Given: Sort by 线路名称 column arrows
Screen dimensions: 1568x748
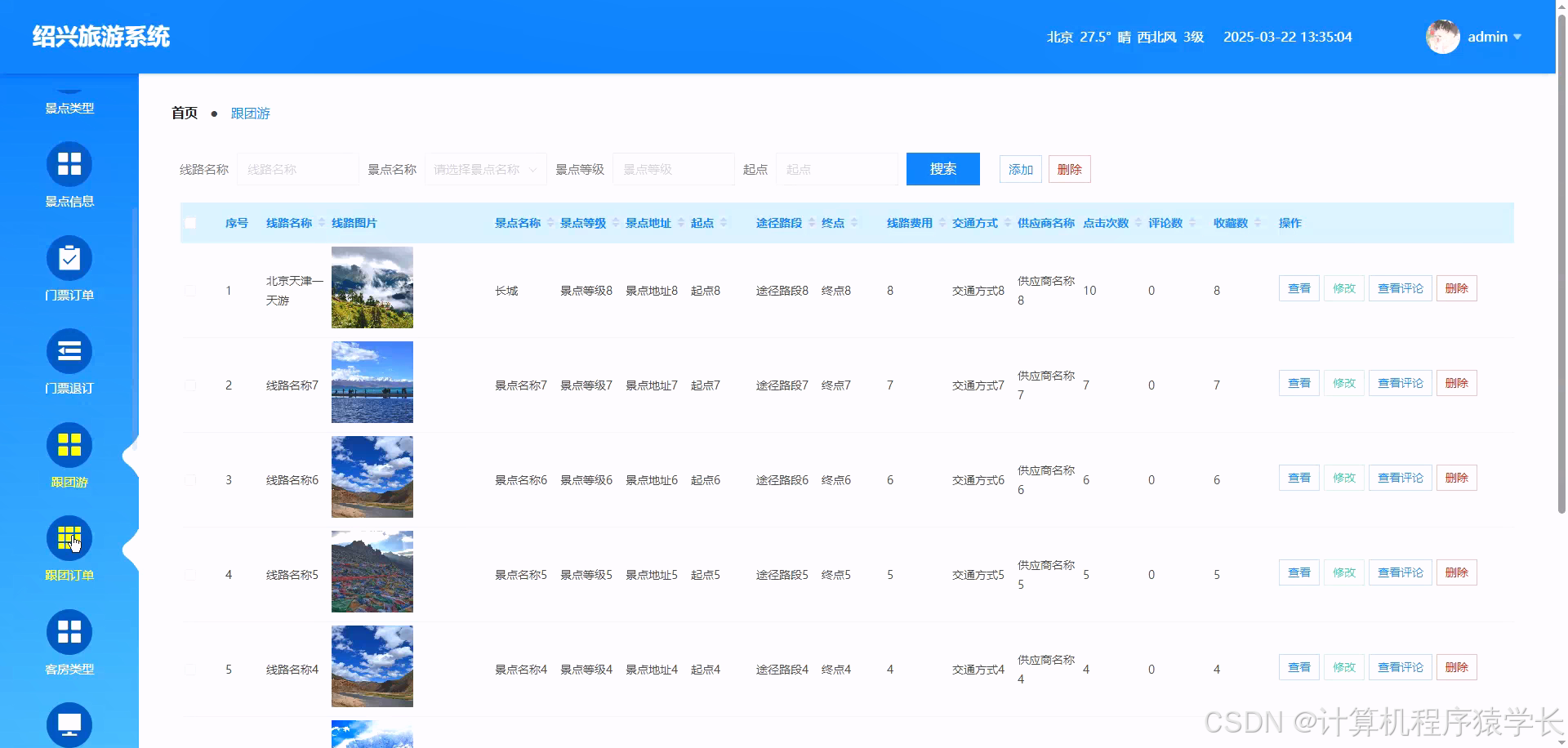Looking at the screenshot, I should tap(322, 223).
